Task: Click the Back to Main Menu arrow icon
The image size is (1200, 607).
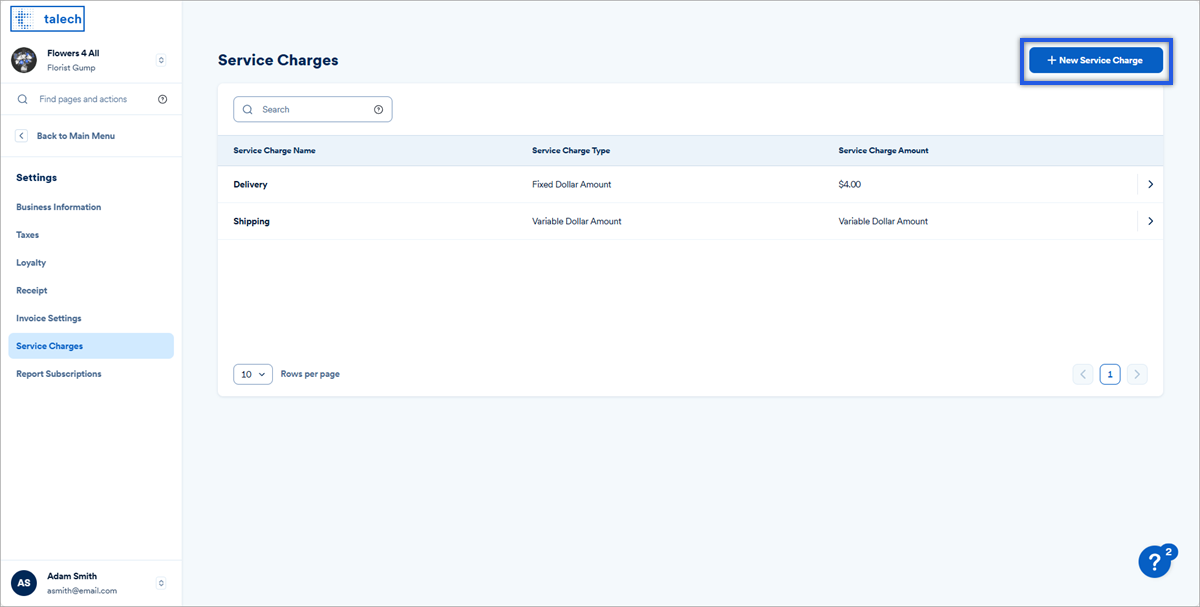Action: 22,136
